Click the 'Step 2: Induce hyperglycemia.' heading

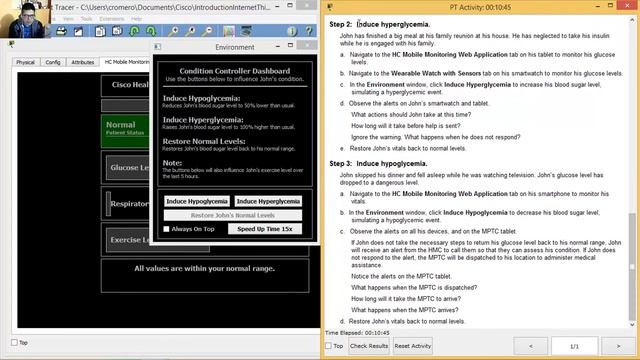tap(380, 24)
